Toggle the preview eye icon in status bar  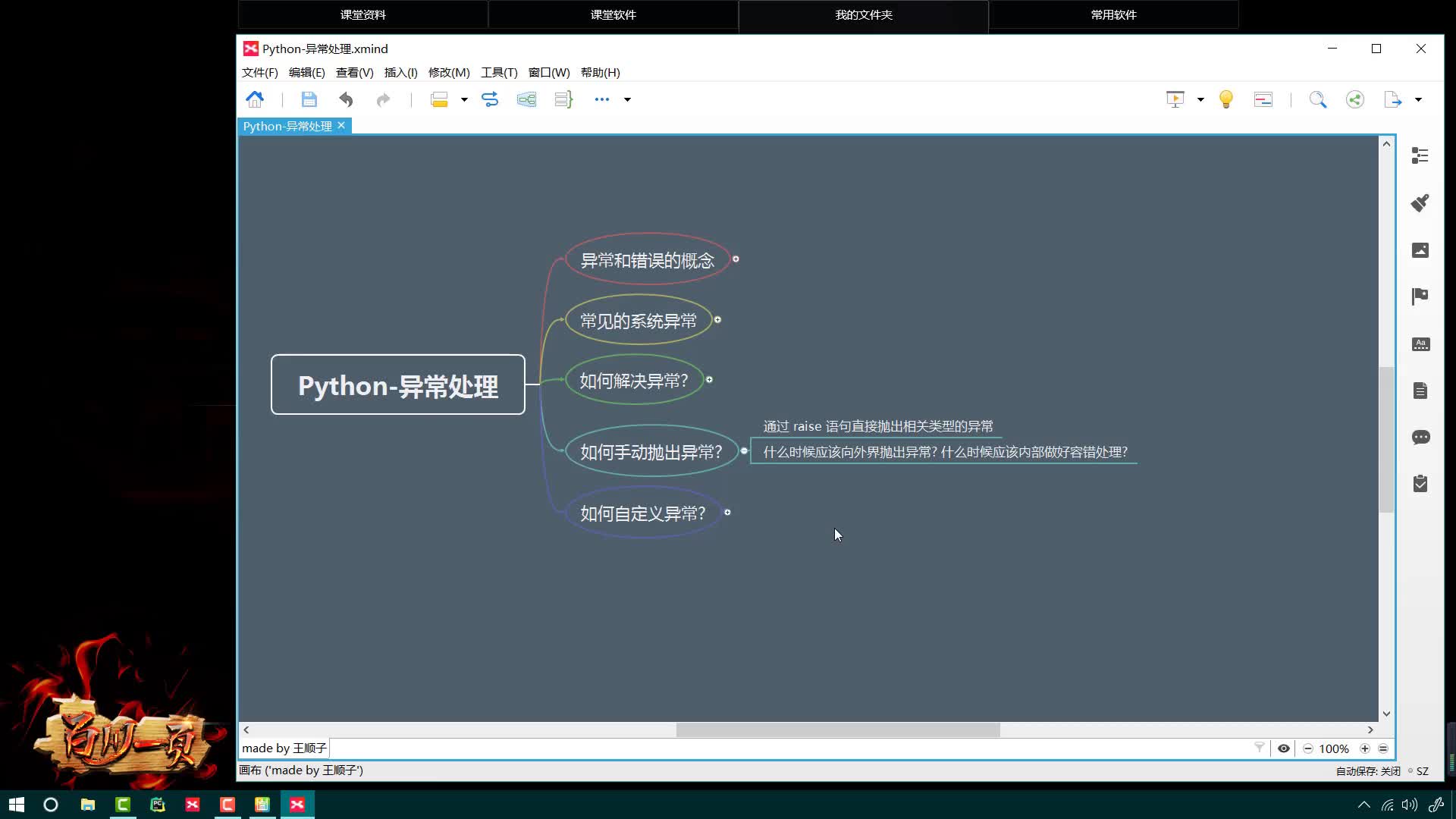[x=1284, y=748]
